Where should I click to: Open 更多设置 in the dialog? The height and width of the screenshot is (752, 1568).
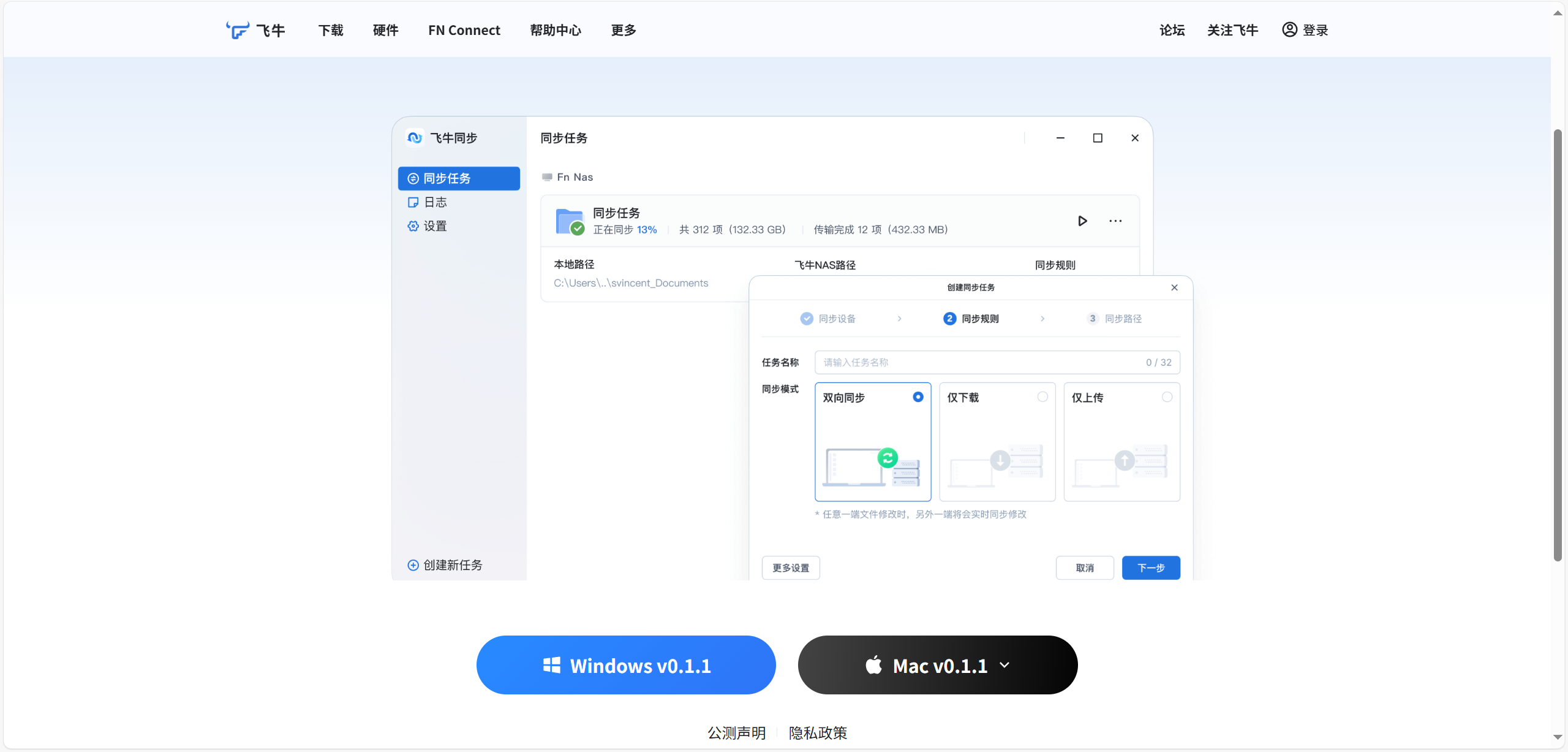791,568
